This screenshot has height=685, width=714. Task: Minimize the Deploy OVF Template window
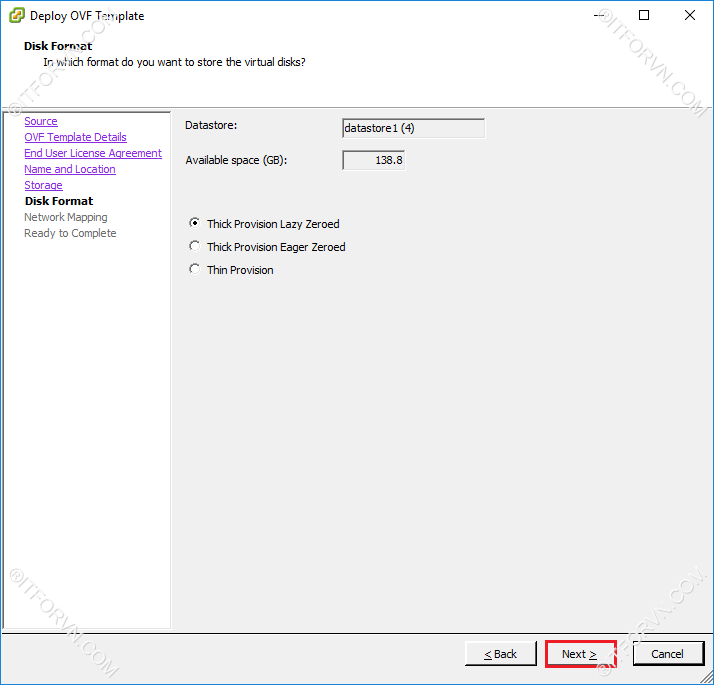pyautogui.click(x=599, y=16)
